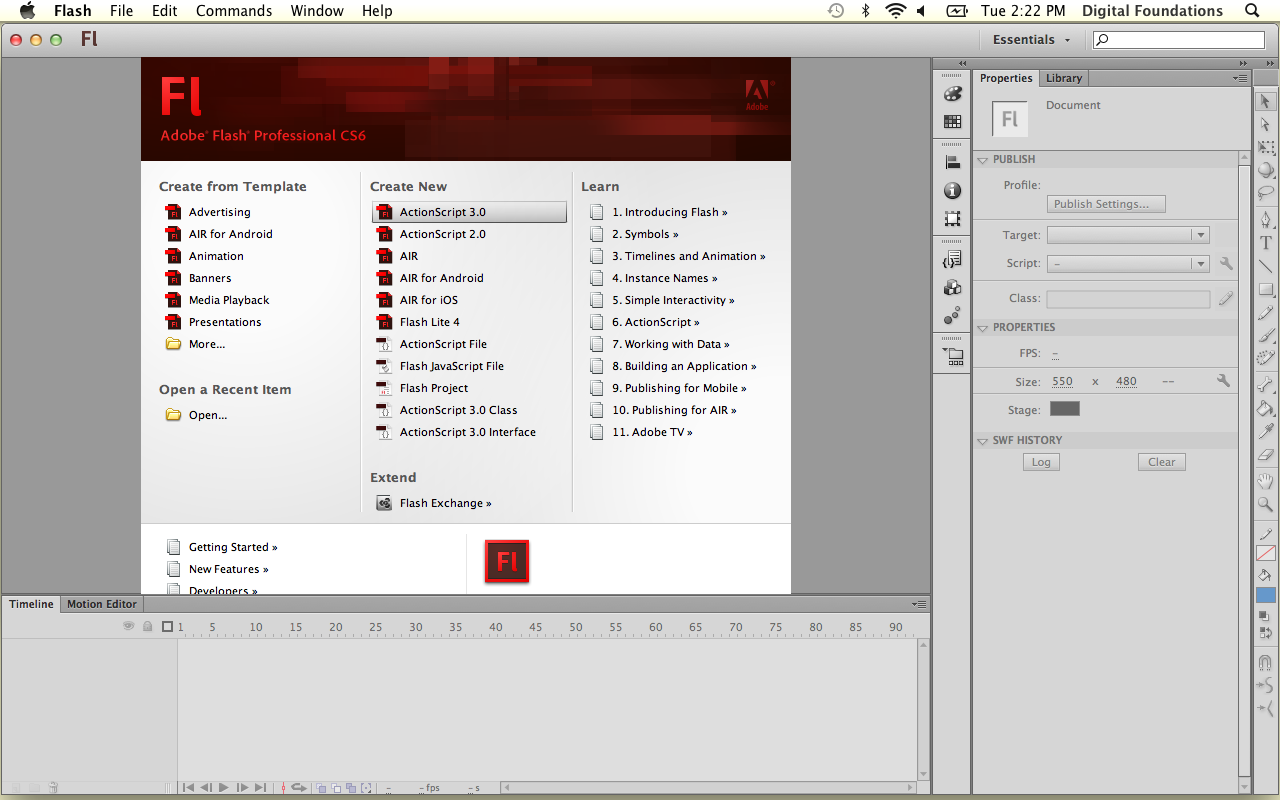Open the Color palette panel icon

click(952, 94)
